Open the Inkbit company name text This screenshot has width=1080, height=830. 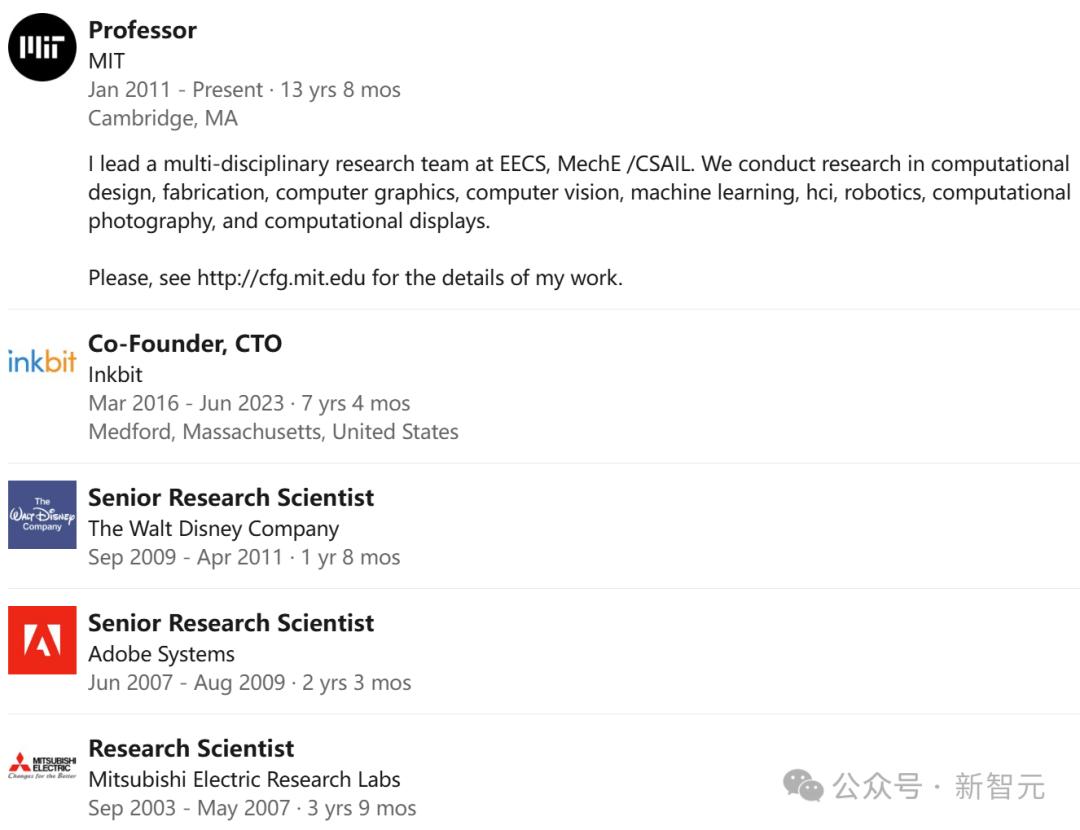click(x=115, y=374)
